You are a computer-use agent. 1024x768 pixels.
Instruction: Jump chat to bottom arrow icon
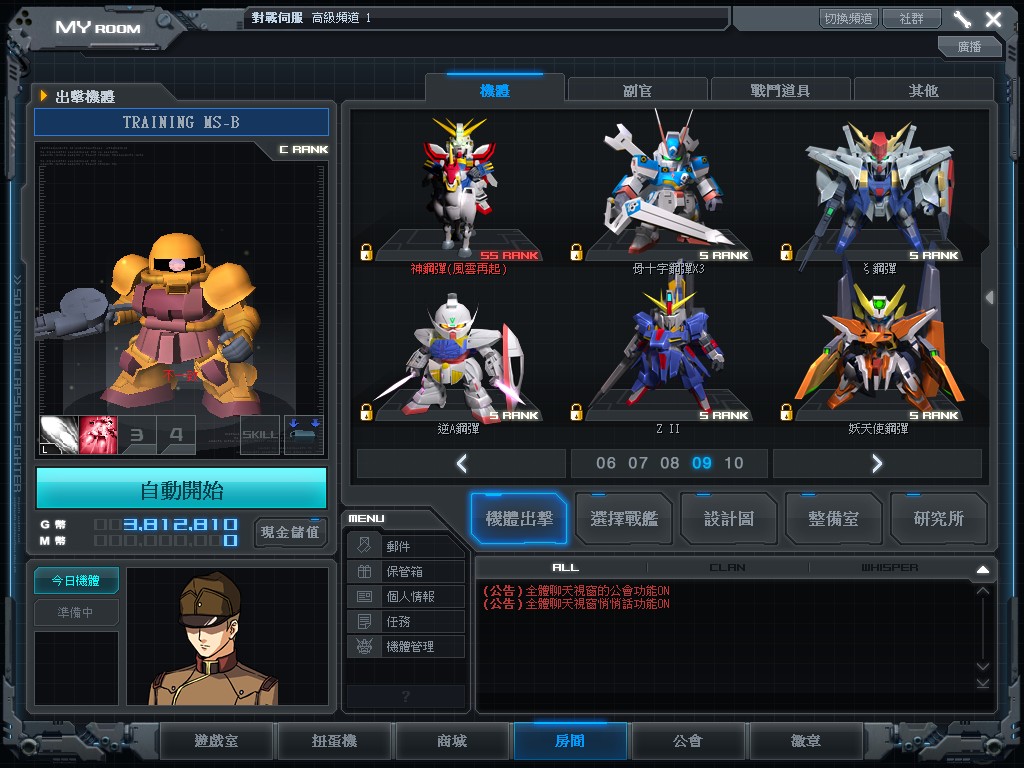[983, 683]
